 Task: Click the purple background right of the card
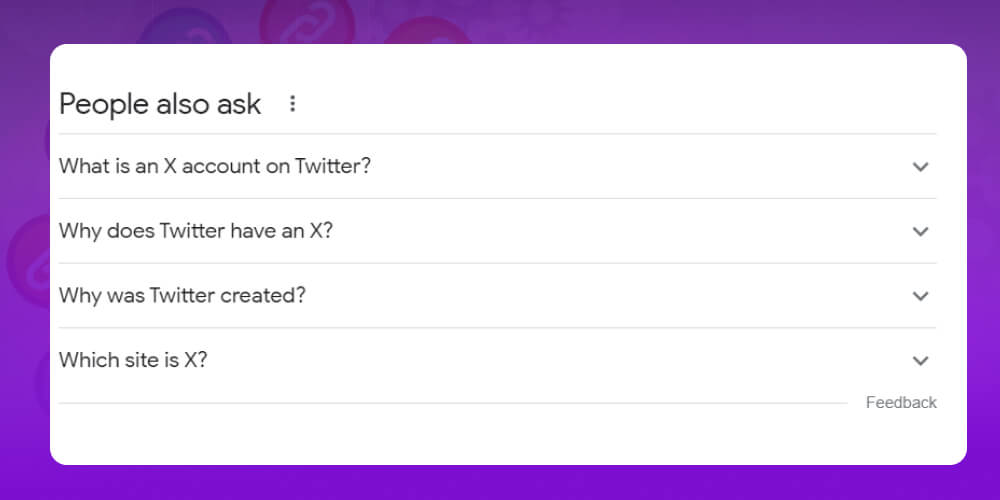983,255
